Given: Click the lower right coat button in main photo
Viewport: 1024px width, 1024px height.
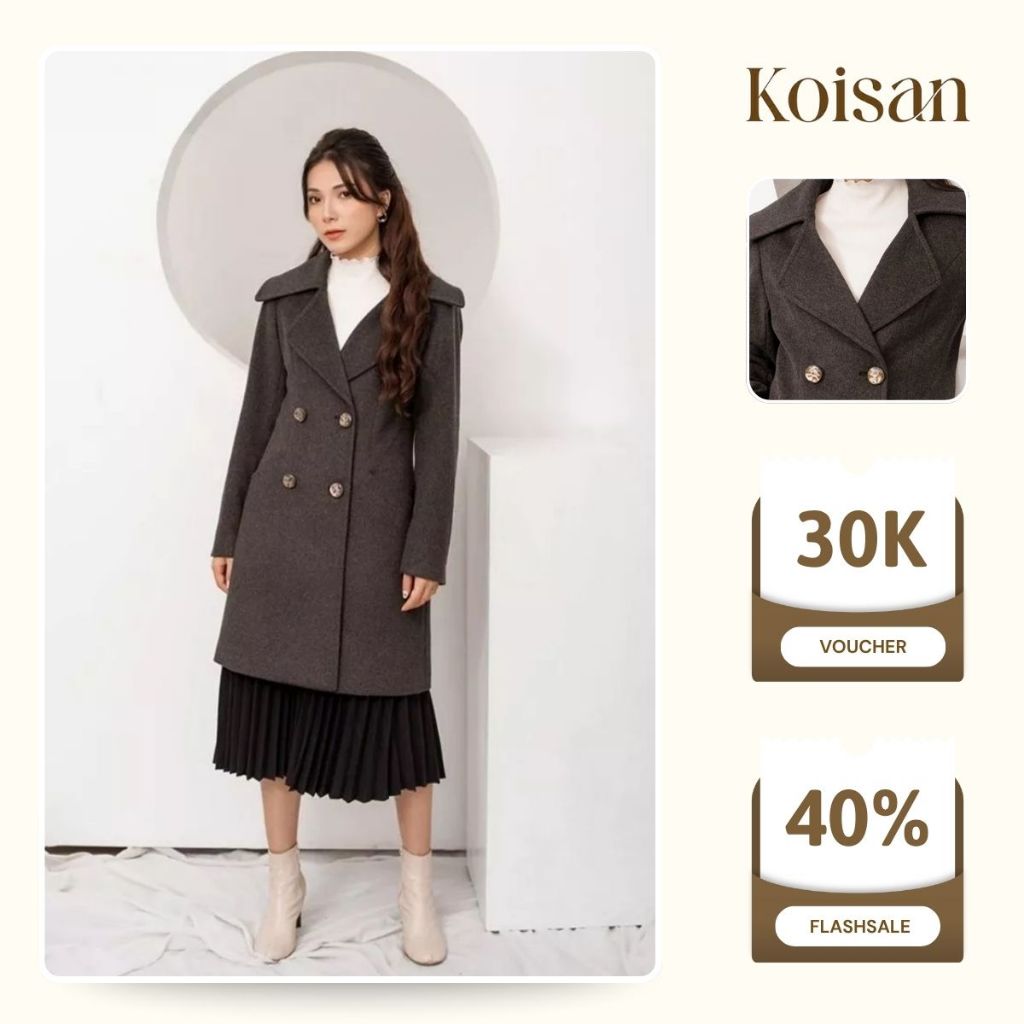Looking at the screenshot, I should (x=336, y=489).
